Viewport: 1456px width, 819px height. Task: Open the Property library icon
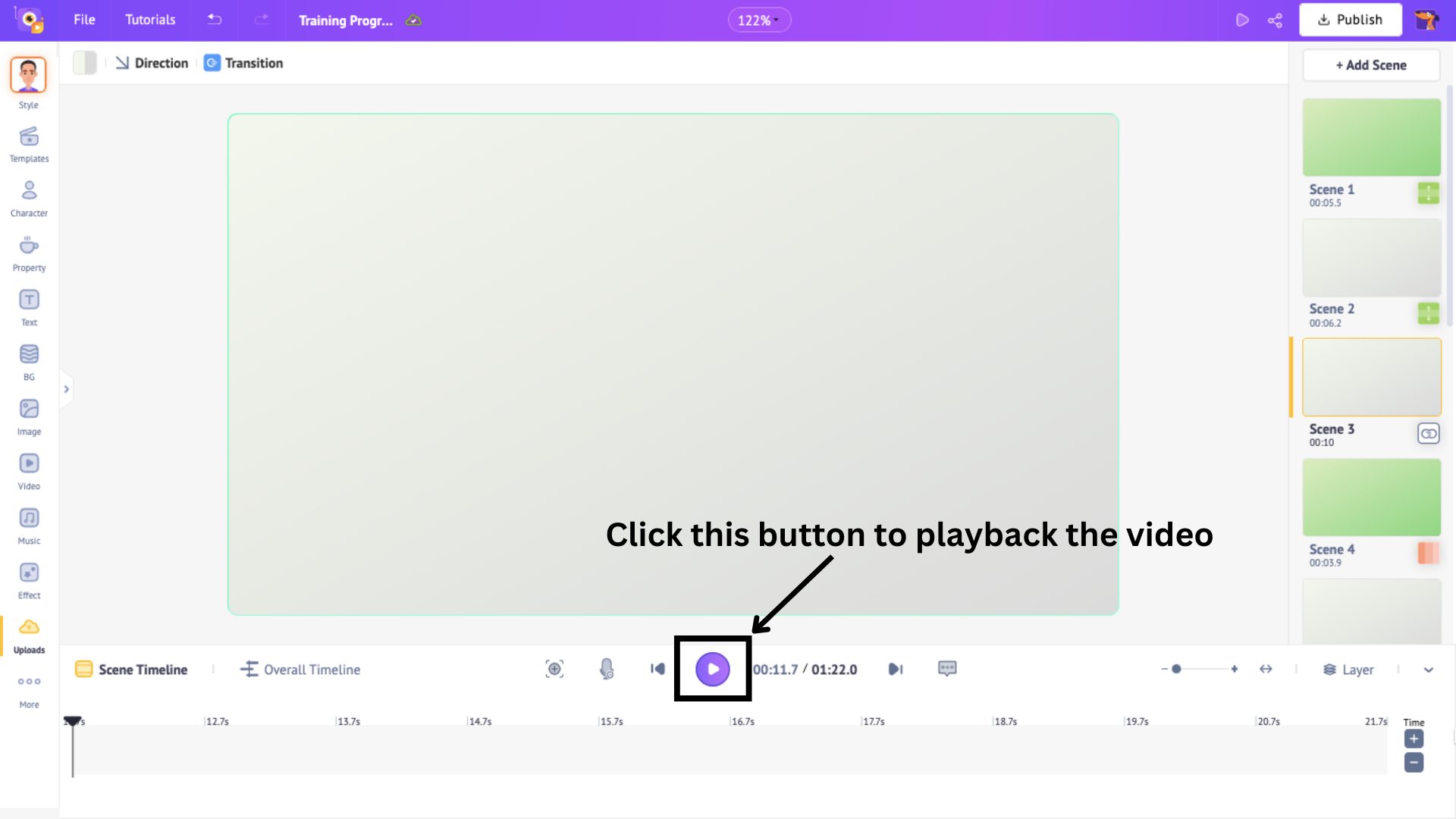(29, 253)
